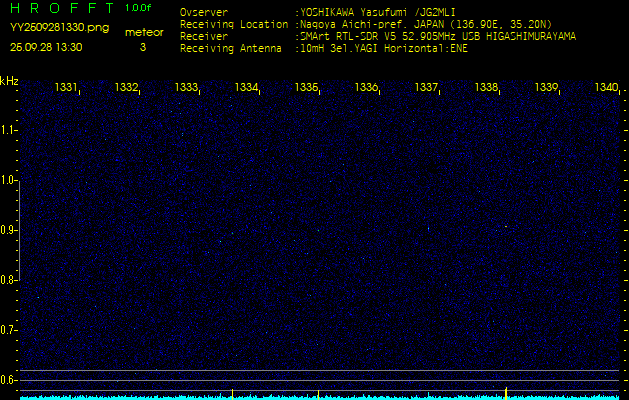629x400 pixels.
Task: Click the 1.0 kHz frequency label
Action: point(9,180)
